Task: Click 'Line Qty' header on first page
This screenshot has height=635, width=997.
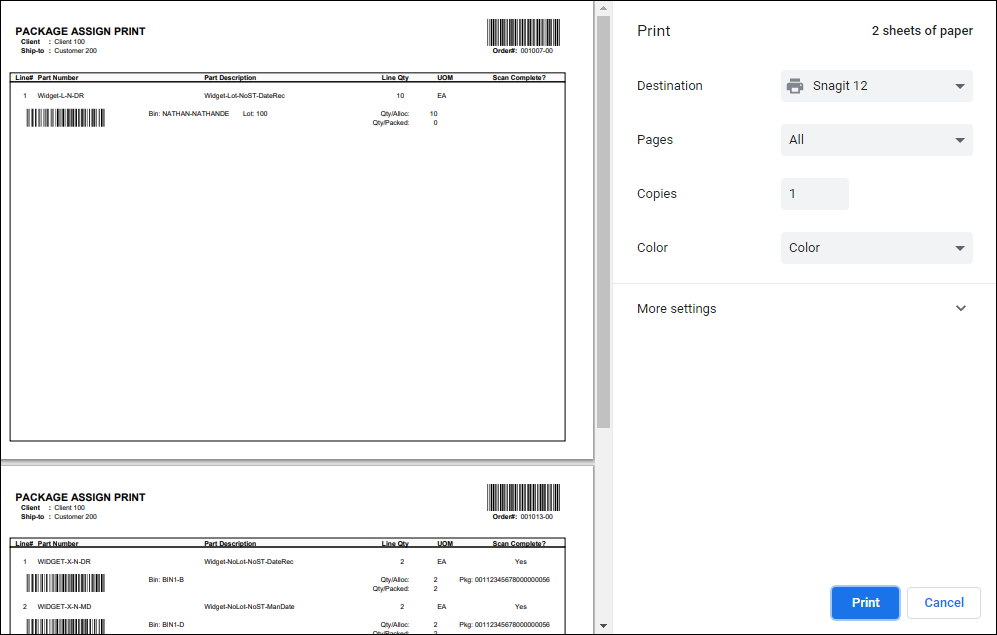Action: [395, 78]
